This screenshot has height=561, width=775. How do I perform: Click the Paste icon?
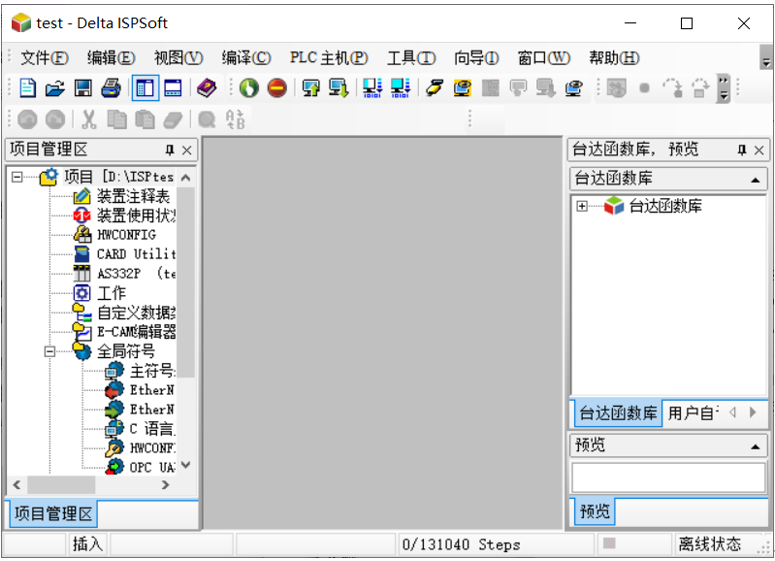point(145,120)
